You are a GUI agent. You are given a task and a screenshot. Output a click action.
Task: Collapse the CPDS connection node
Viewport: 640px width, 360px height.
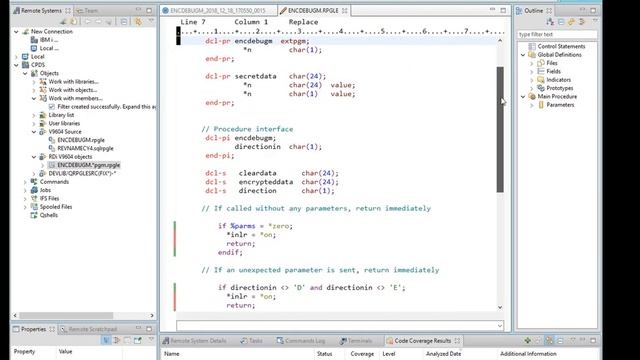click(16, 65)
